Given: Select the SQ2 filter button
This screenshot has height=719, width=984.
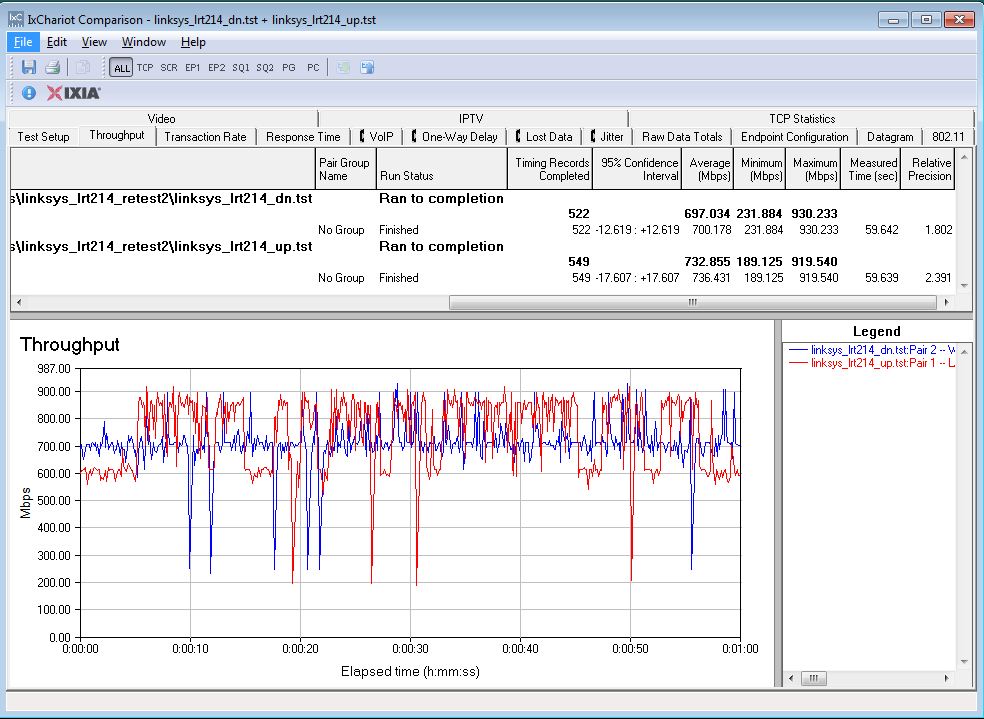Looking at the screenshot, I should pos(265,67).
